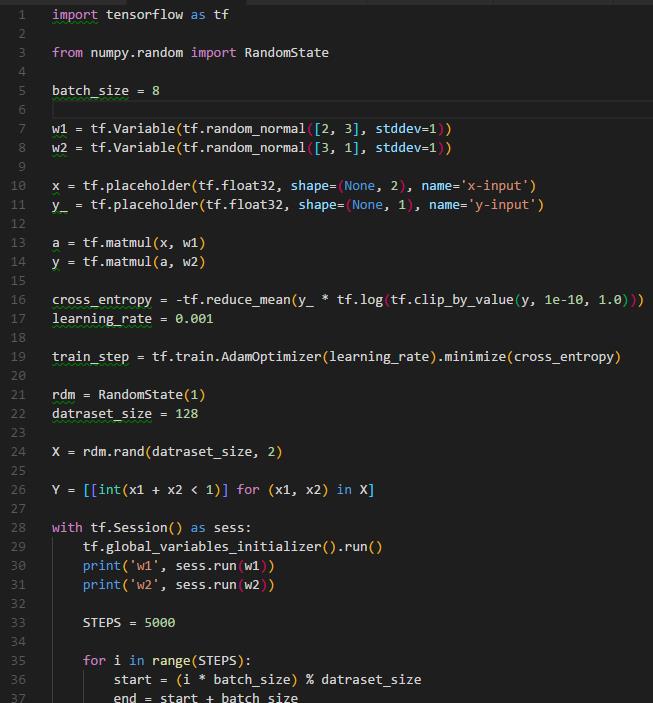Click 'learning_rate' on line 17
Screen dimensions: 653x703
point(102,319)
